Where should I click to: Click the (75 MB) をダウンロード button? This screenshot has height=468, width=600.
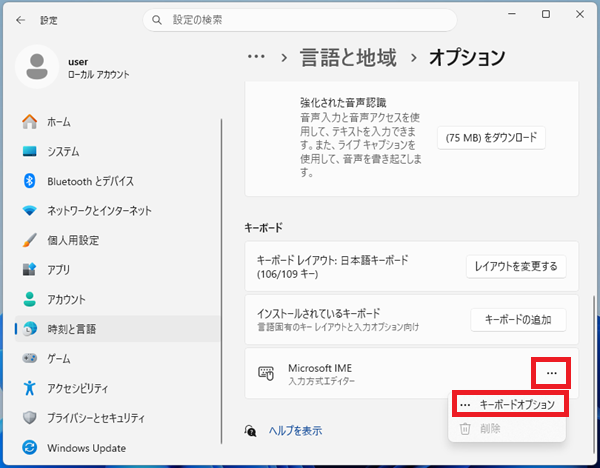[x=491, y=137]
